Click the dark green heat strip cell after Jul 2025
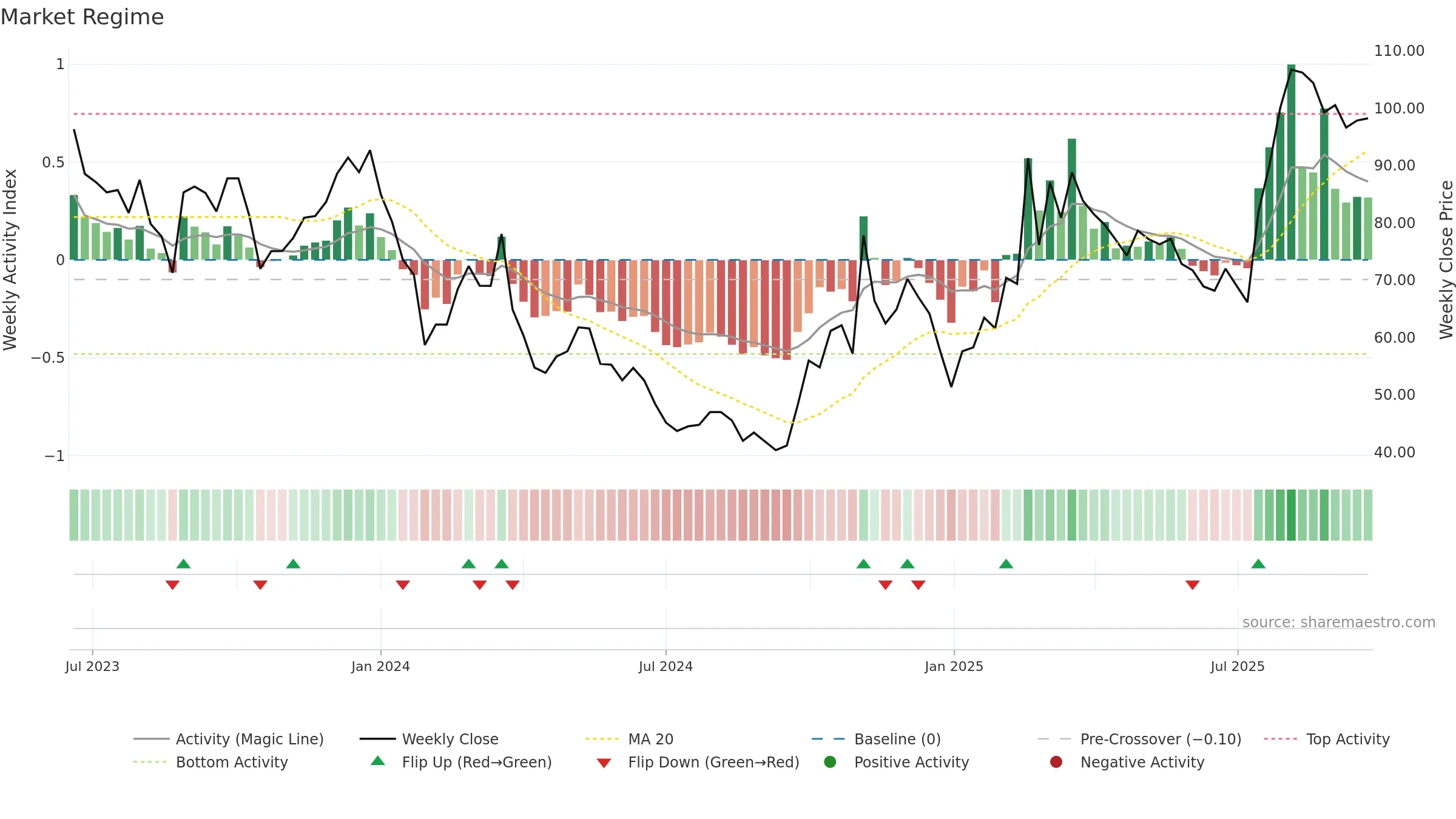The image size is (1456, 819). (1291, 515)
